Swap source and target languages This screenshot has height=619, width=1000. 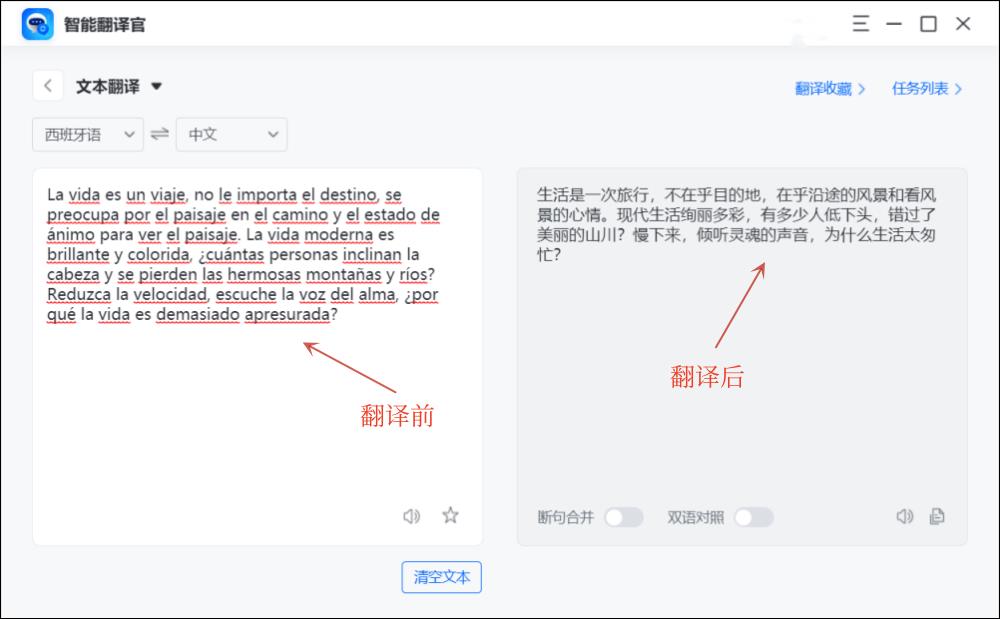160,134
